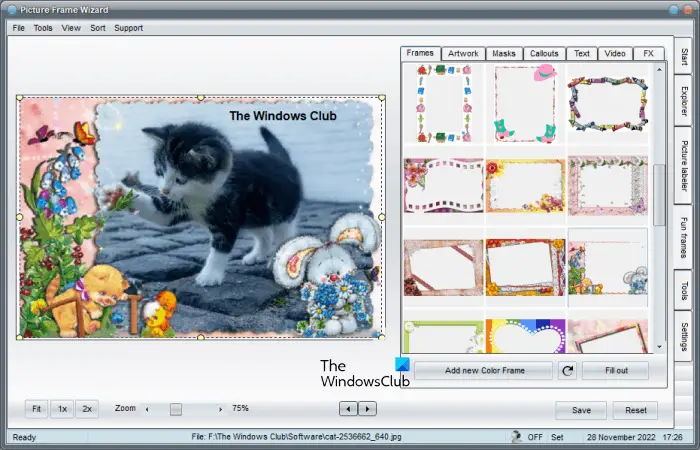Image resolution: width=700 pixels, height=450 pixels.
Task: Select the pink cowboy hat frame
Action: pyautogui.click(x=525, y=103)
